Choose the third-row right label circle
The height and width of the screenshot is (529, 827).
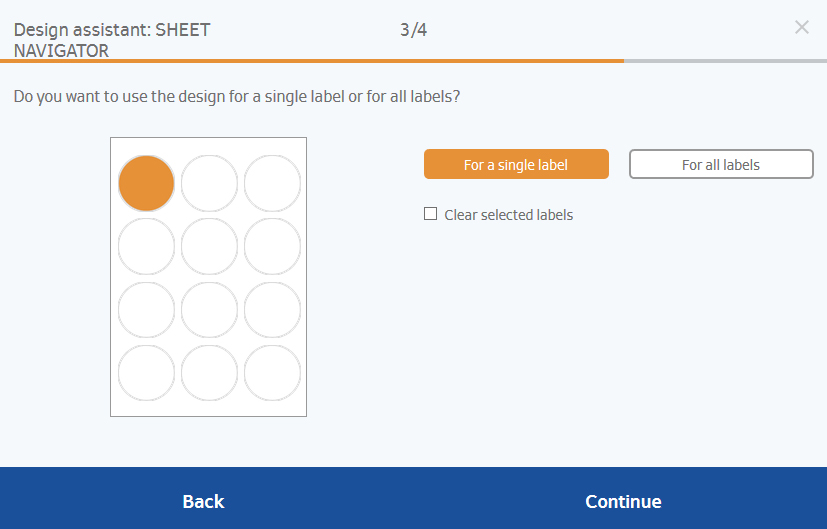[x=272, y=310]
